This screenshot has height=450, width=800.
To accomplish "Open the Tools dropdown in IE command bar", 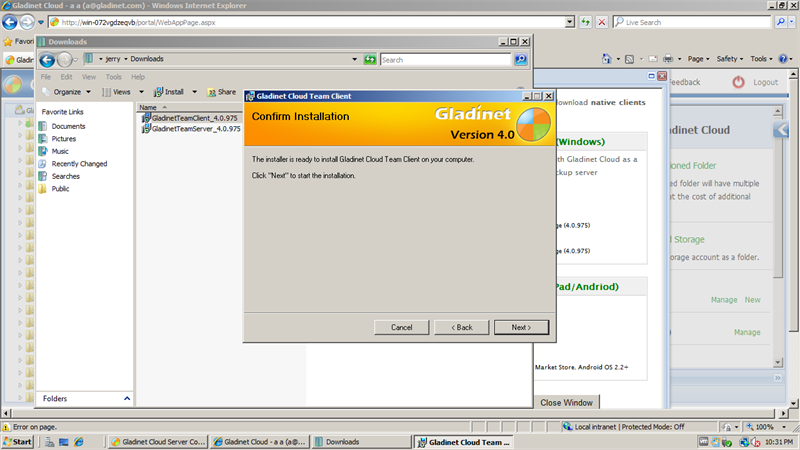I will [x=761, y=59].
